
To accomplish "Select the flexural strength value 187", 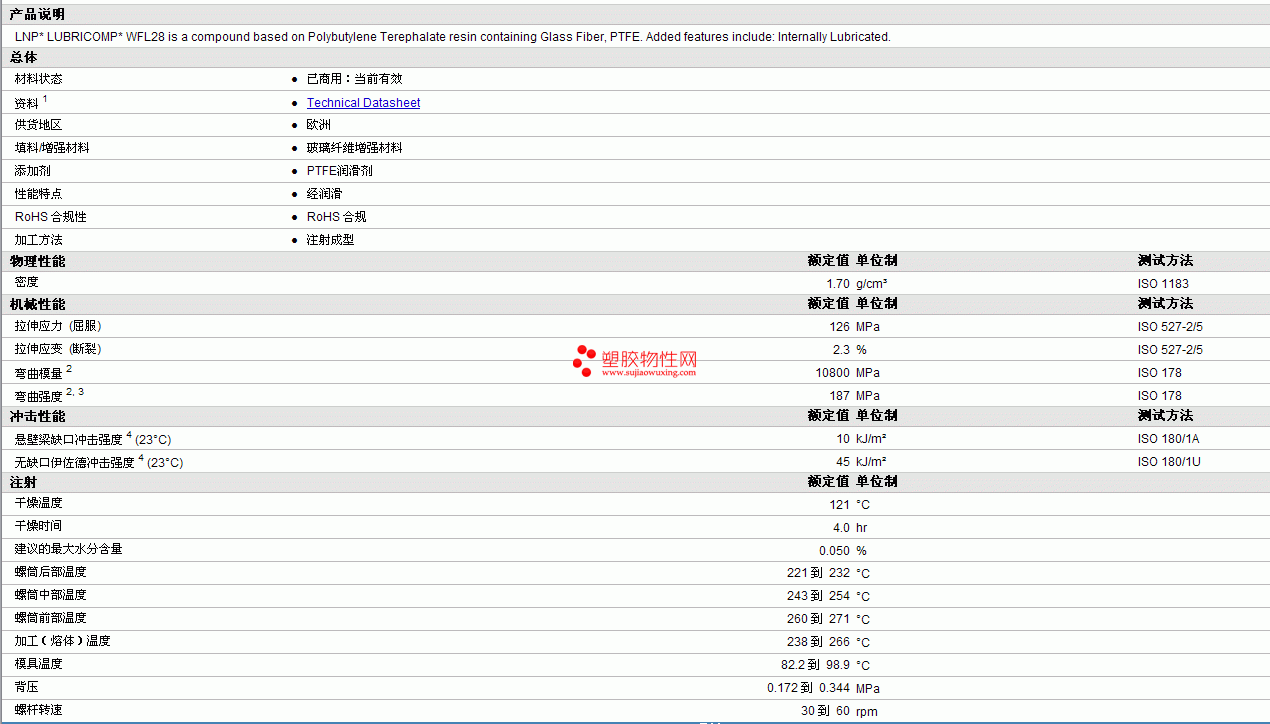I will tap(840, 396).
